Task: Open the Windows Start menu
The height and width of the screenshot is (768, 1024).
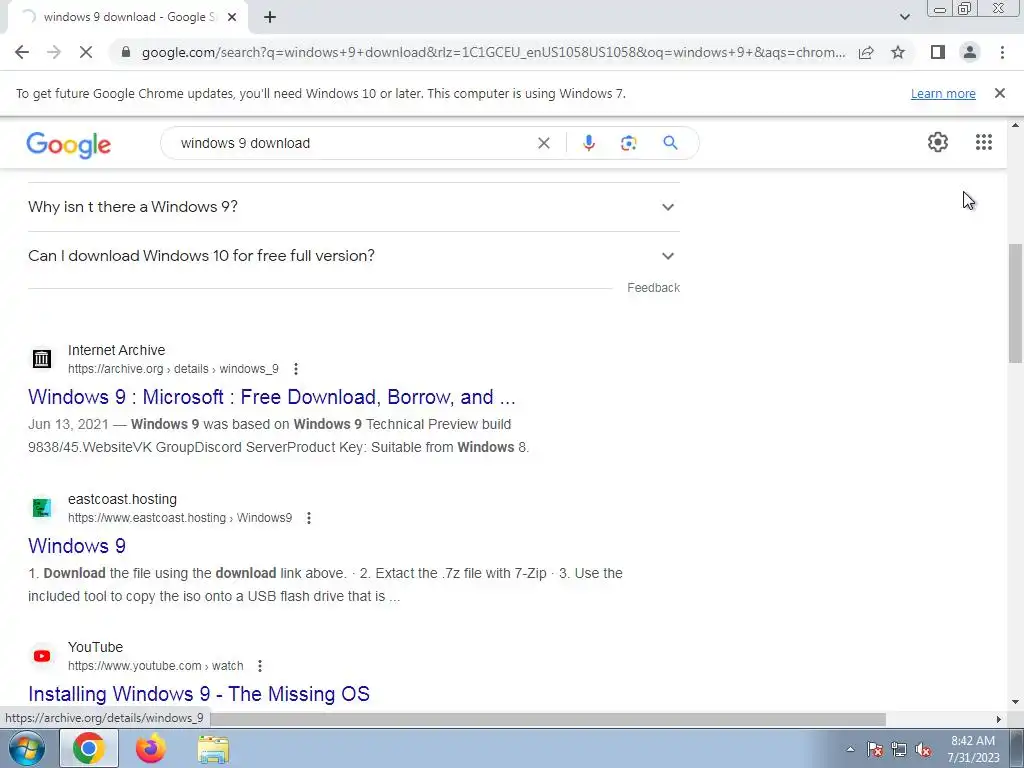Action: click(x=26, y=748)
